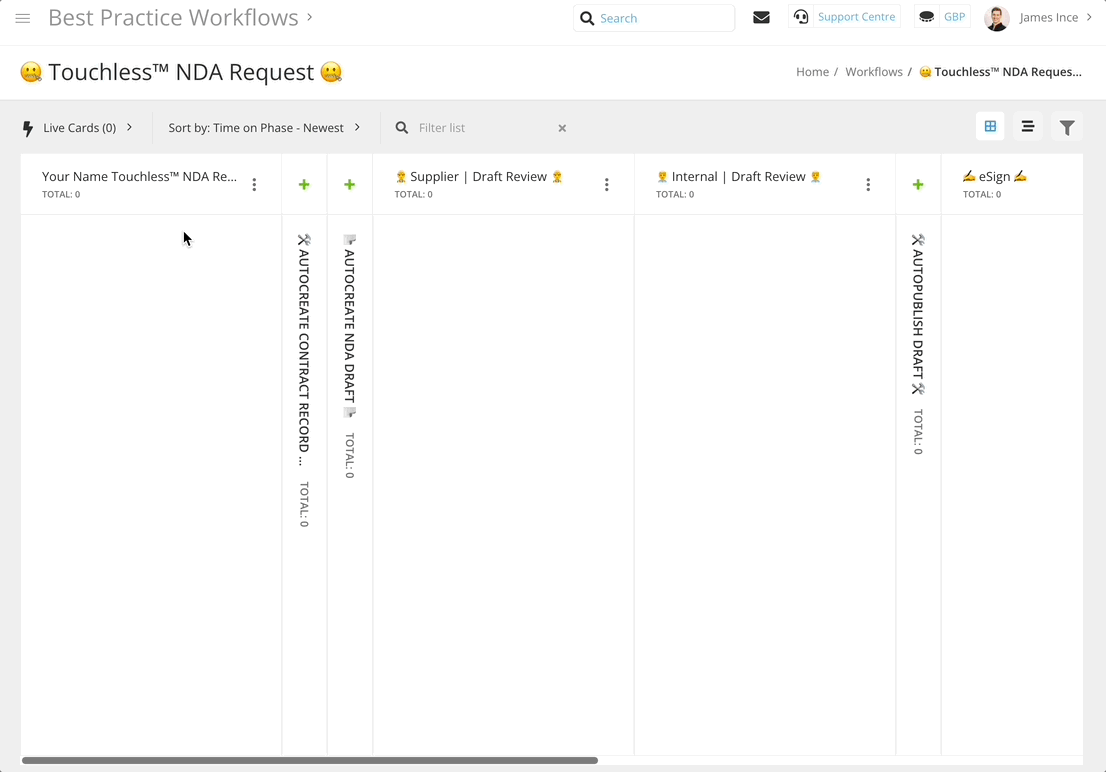Viewport: 1106px width, 772px height.
Task: Clear the Filter list using the x icon
Action: (562, 128)
